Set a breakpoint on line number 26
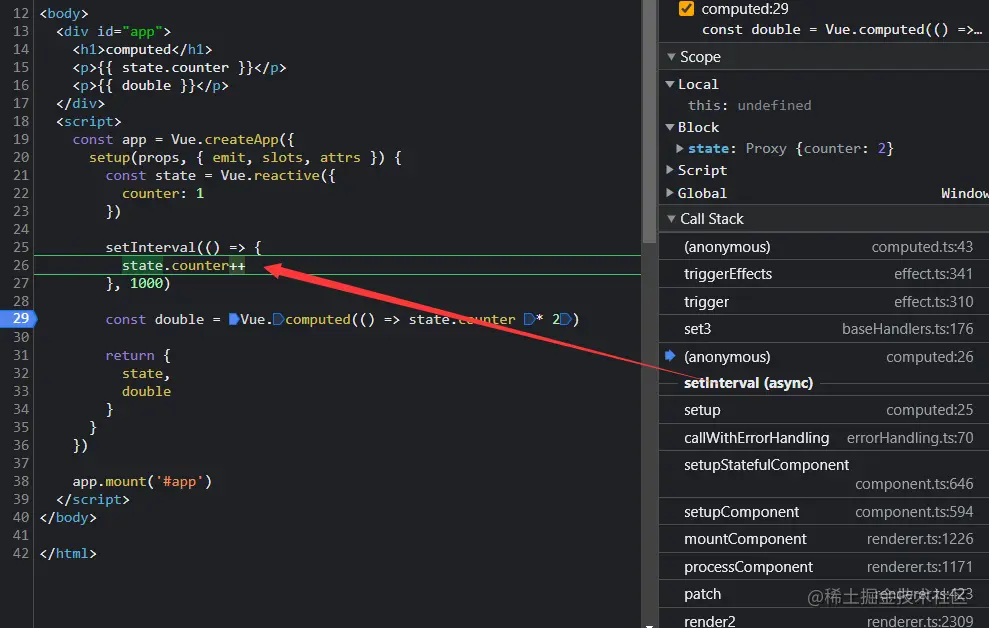Image resolution: width=989 pixels, height=628 pixels. (21, 265)
